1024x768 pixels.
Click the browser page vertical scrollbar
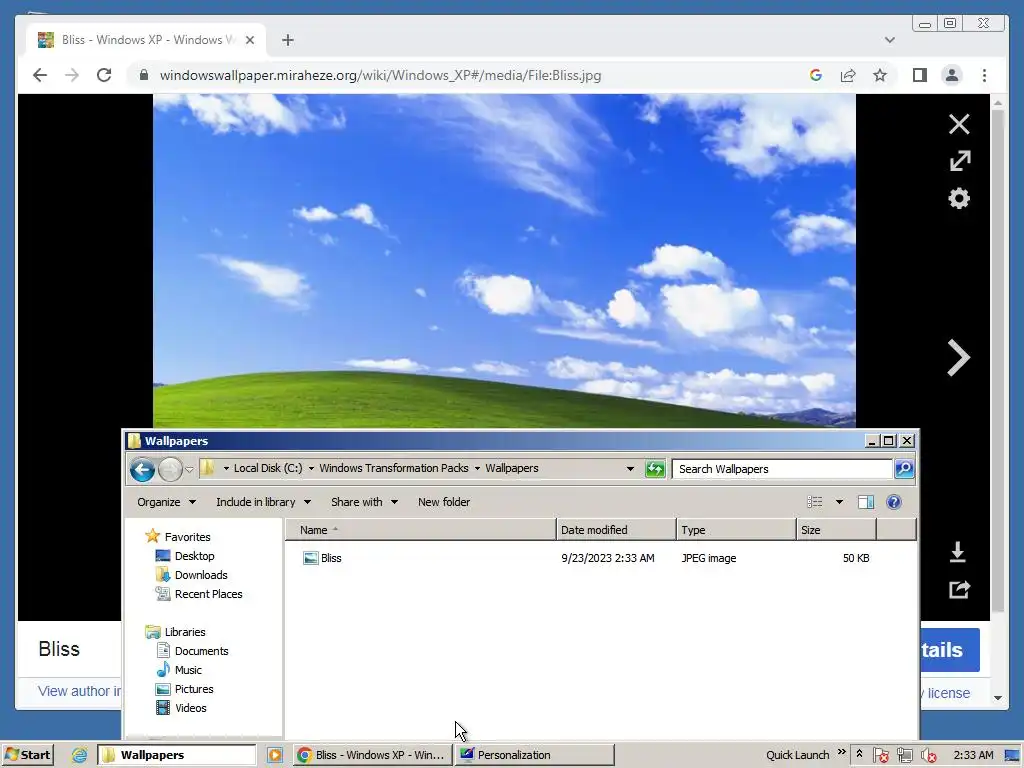click(x=998, y=360)
